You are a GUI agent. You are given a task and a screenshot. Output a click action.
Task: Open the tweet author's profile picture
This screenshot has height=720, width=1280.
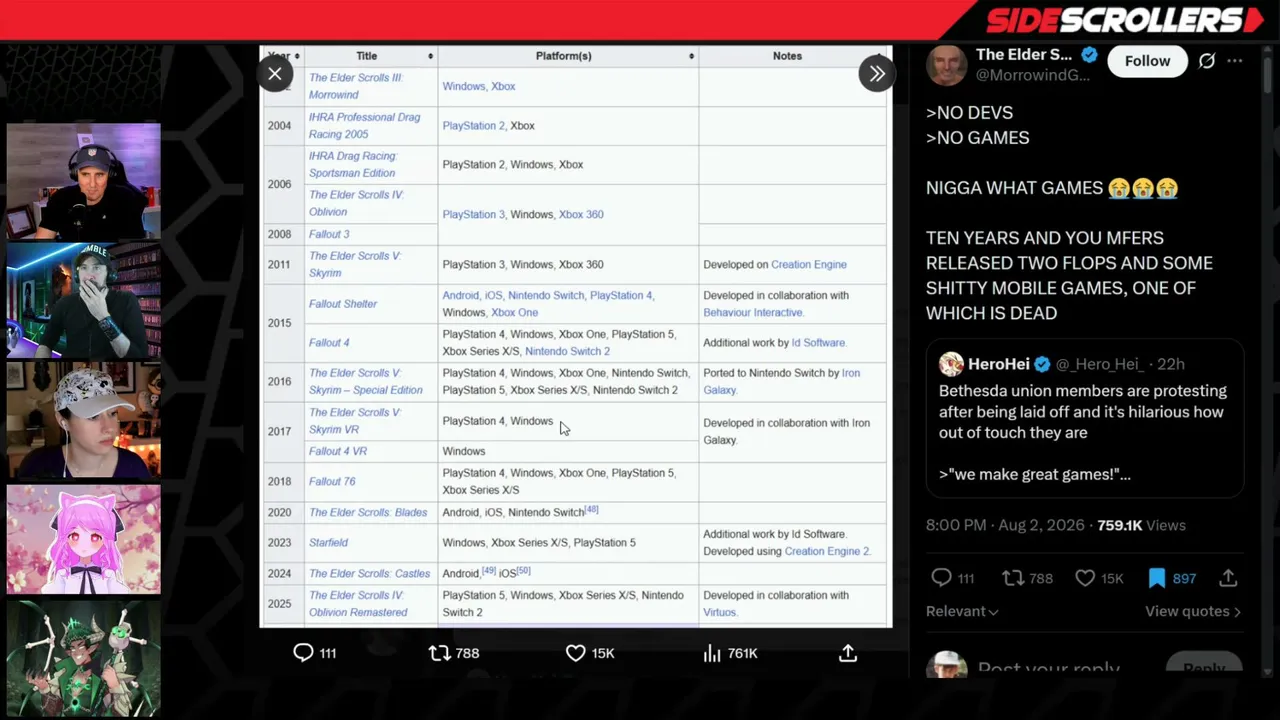[946, 65]
